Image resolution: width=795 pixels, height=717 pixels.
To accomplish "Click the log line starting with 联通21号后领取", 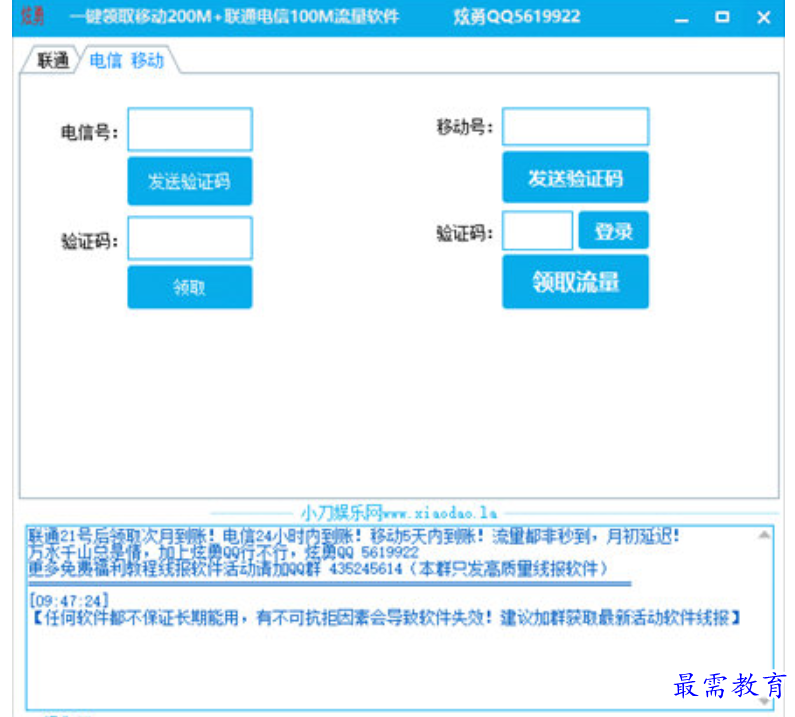I will pyautogui.click(x=353, y=536).
